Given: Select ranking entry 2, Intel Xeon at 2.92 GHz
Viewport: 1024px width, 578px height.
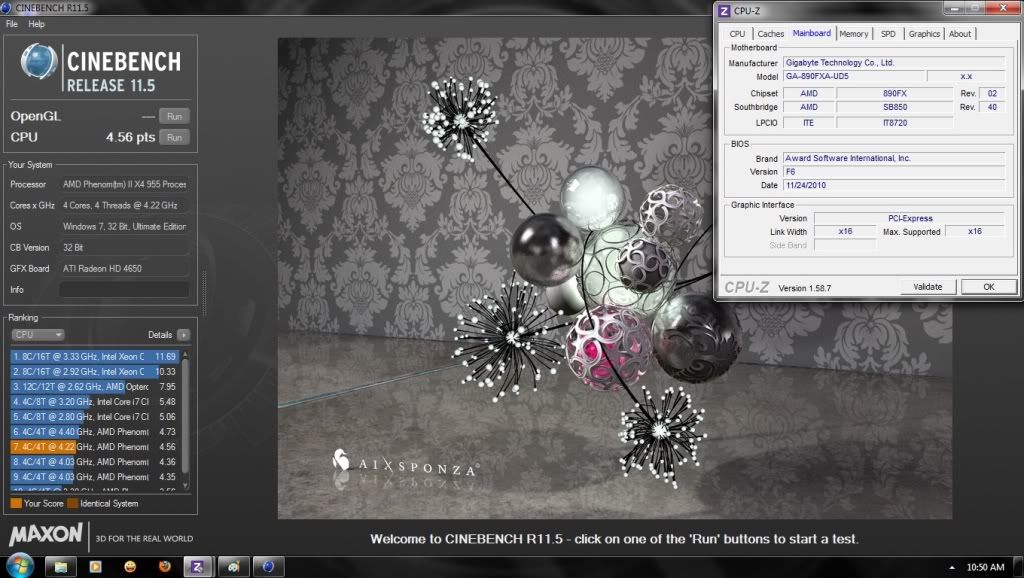Looking at the screenshot, I should coord(94,372).
